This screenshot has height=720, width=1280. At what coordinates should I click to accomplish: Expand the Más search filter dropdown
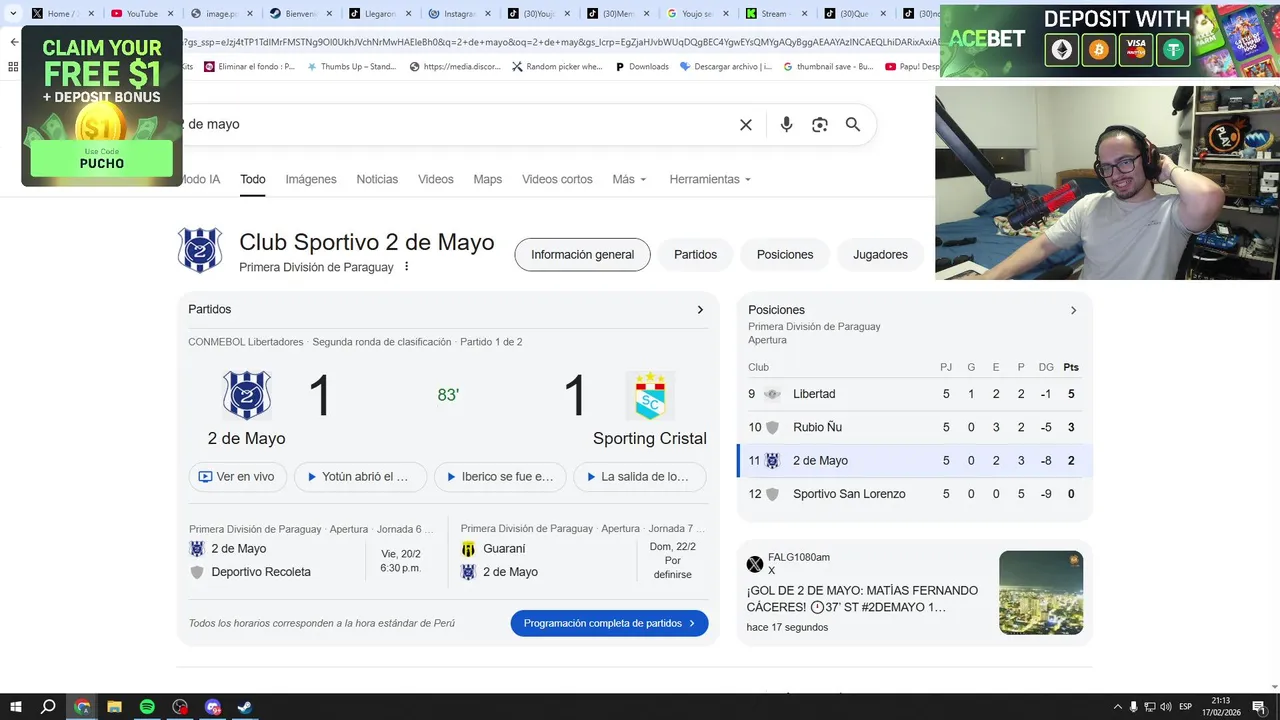coord(629,179)
